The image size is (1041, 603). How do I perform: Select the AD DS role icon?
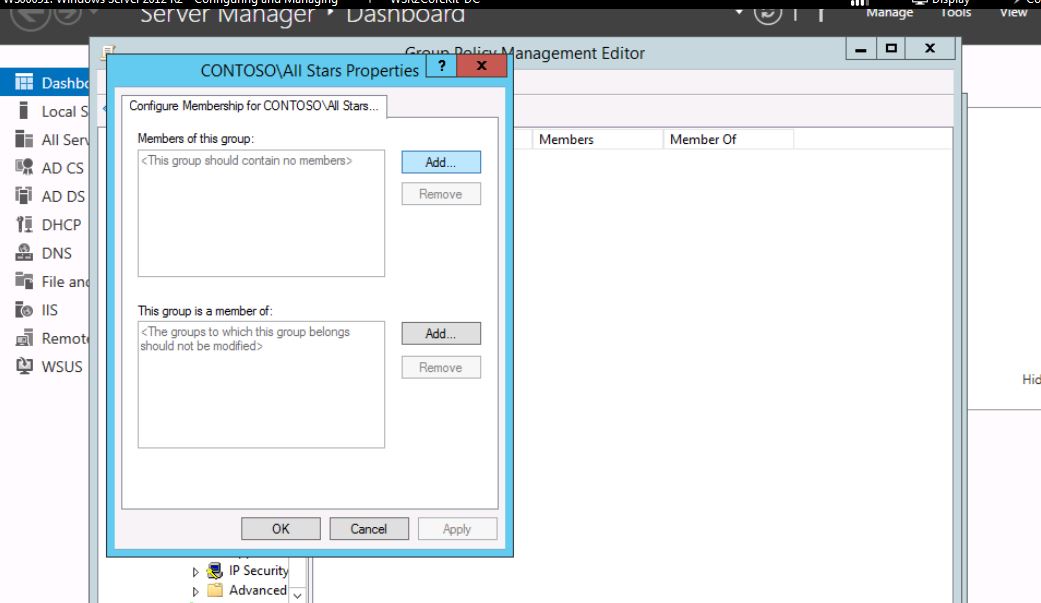click(25, 197)
